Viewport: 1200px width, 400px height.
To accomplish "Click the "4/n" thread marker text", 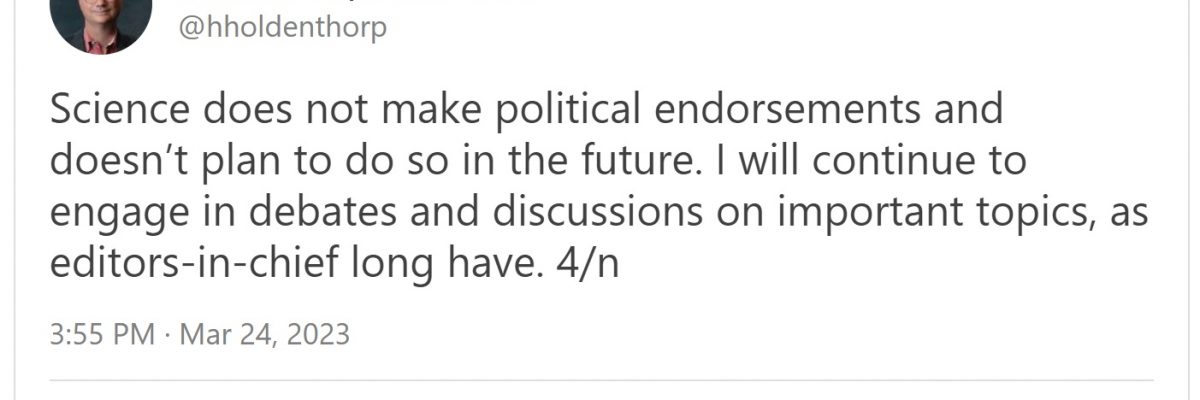I will (586, 267).
